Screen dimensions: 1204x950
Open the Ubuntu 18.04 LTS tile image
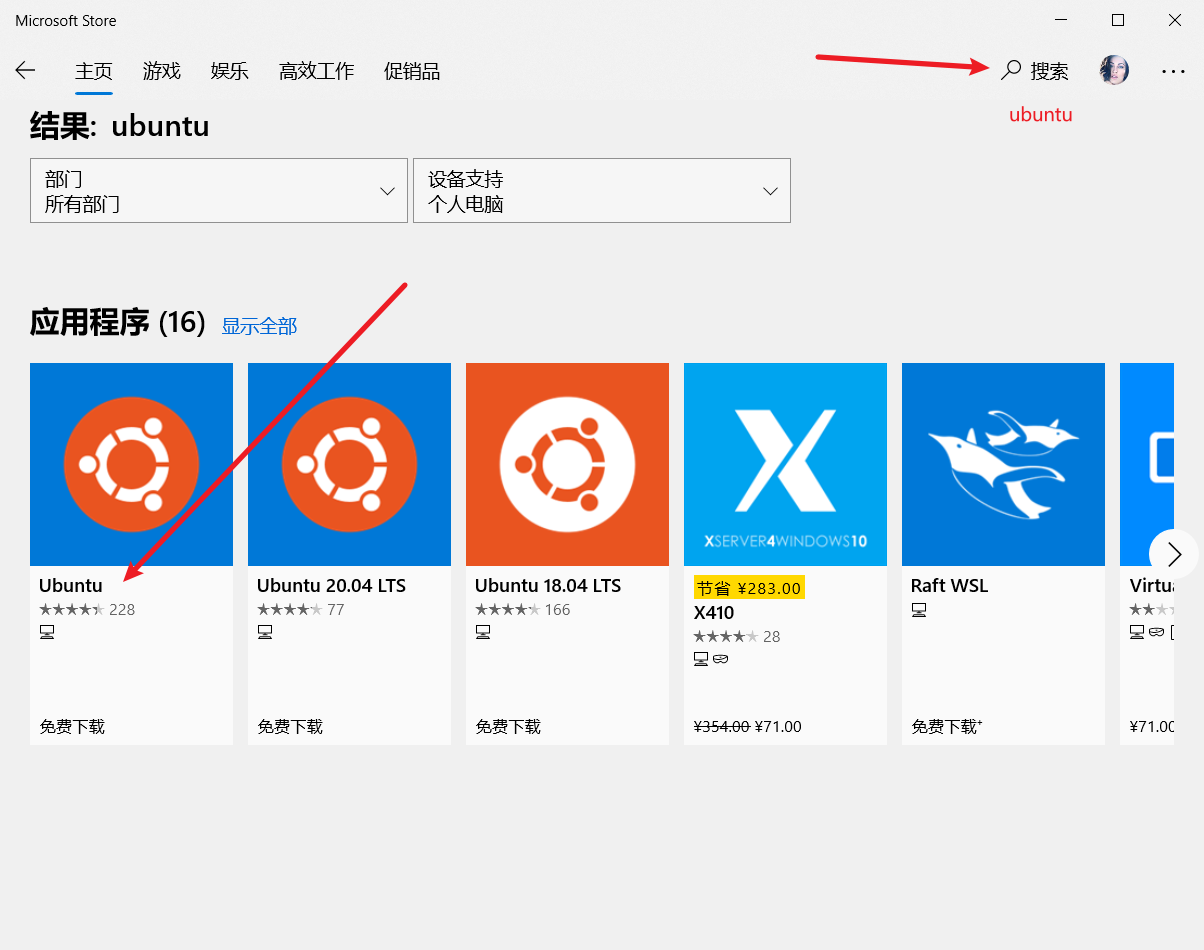pos(567,464)
